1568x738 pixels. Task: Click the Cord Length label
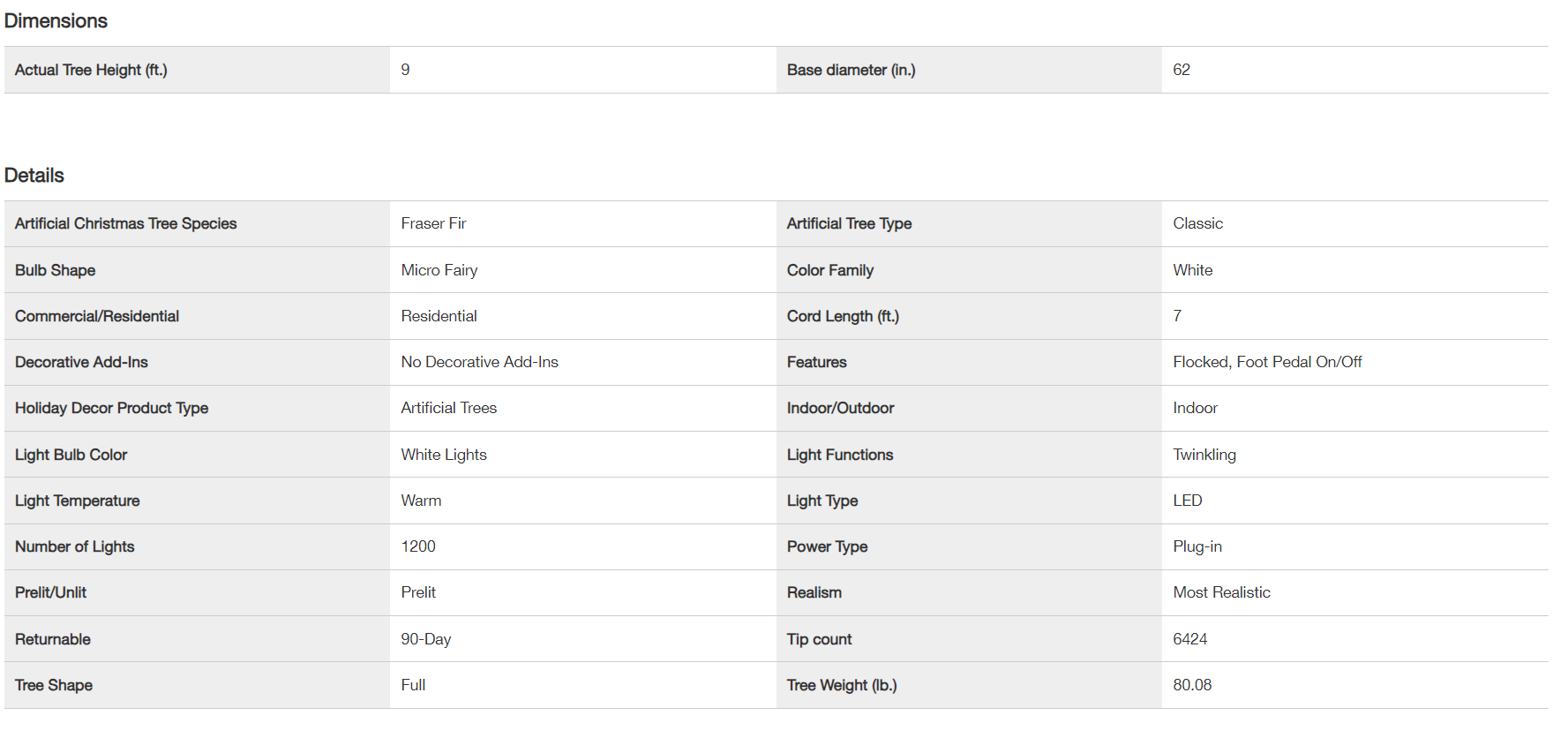tap(843, 316)
